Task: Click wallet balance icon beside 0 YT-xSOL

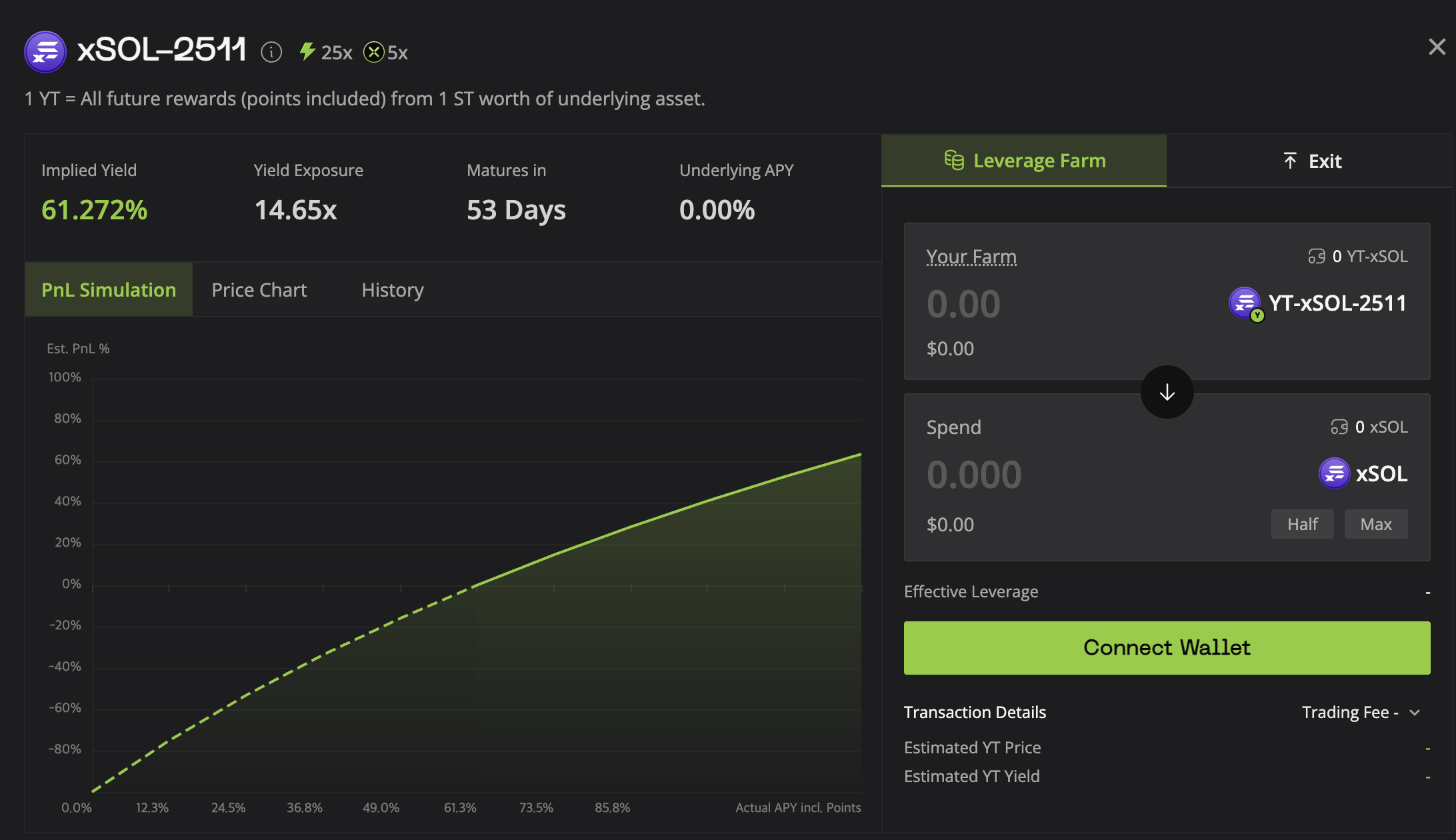Action: pyautogui.click(x=1317, y=257)
